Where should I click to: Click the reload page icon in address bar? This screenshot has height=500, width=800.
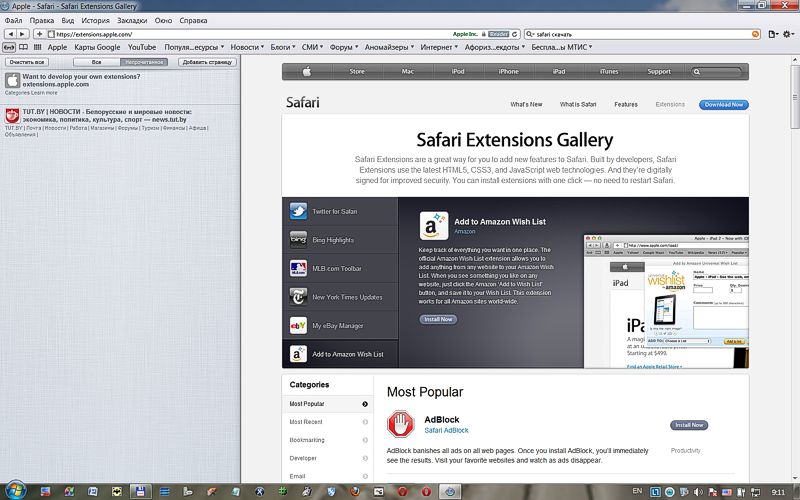[x=515, y=34]
